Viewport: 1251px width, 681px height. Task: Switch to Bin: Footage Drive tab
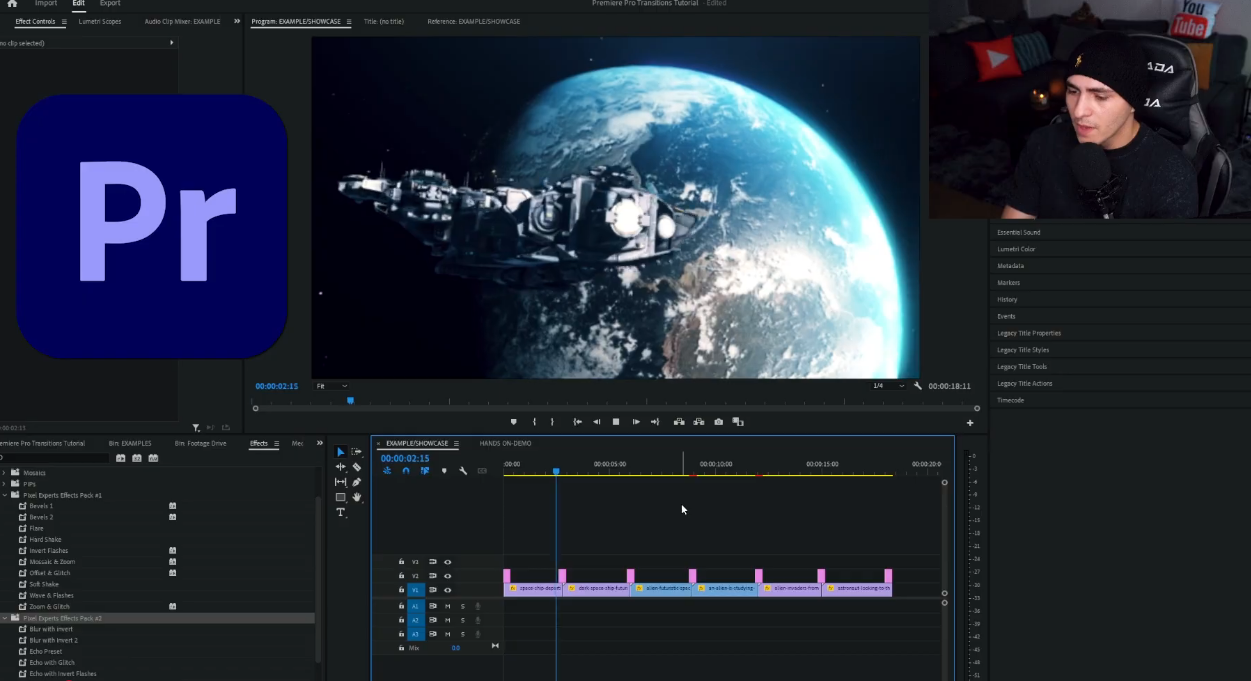point(200,443)
